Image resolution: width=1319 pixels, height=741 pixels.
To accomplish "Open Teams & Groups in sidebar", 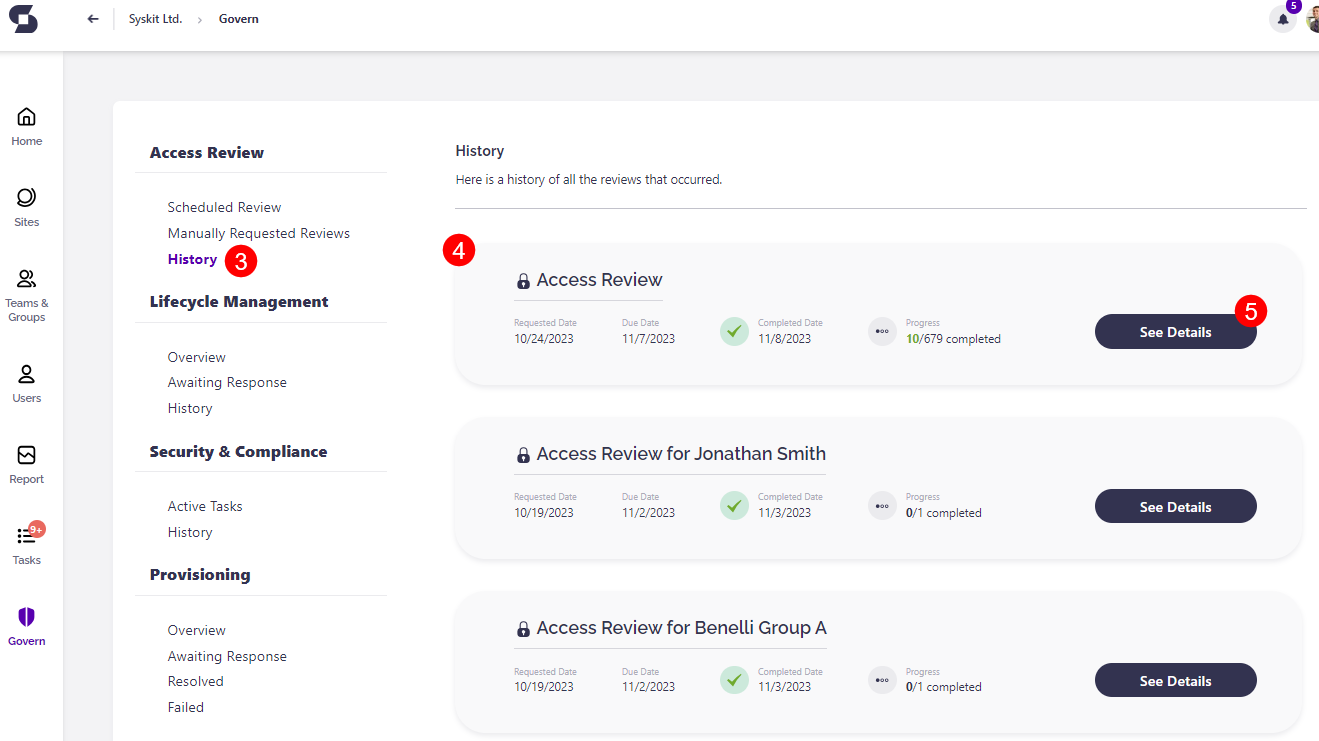I will pyautogui.click(x=27, y=294).
